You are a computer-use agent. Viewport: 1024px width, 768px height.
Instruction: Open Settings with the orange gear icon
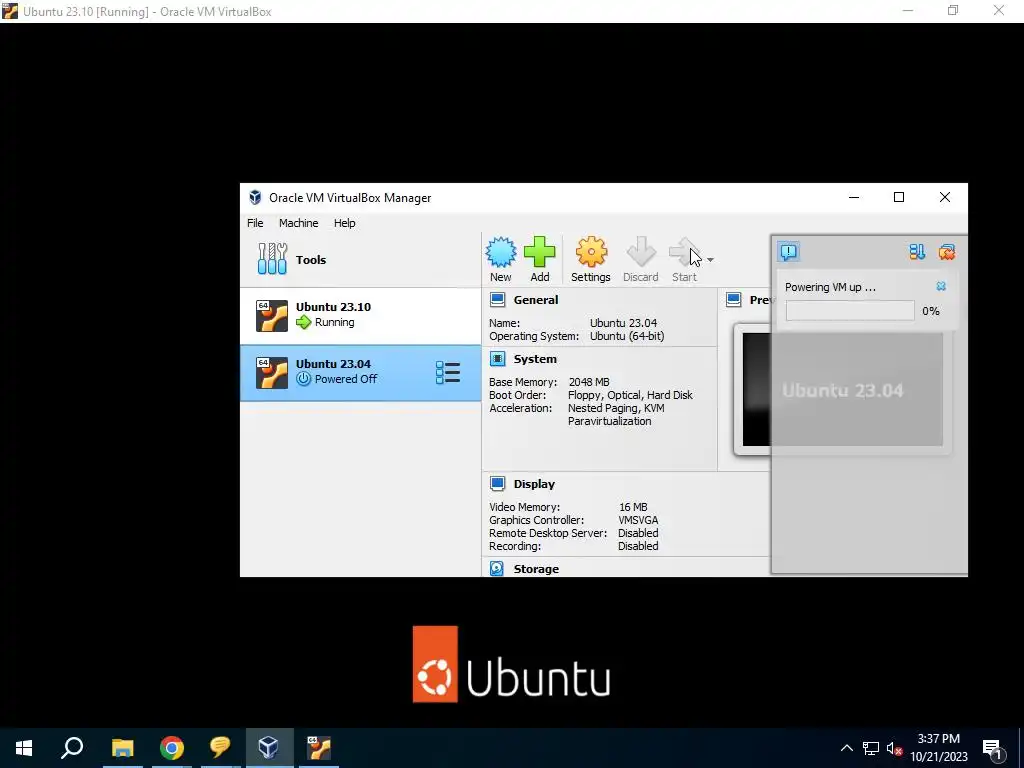coord(590,252)
